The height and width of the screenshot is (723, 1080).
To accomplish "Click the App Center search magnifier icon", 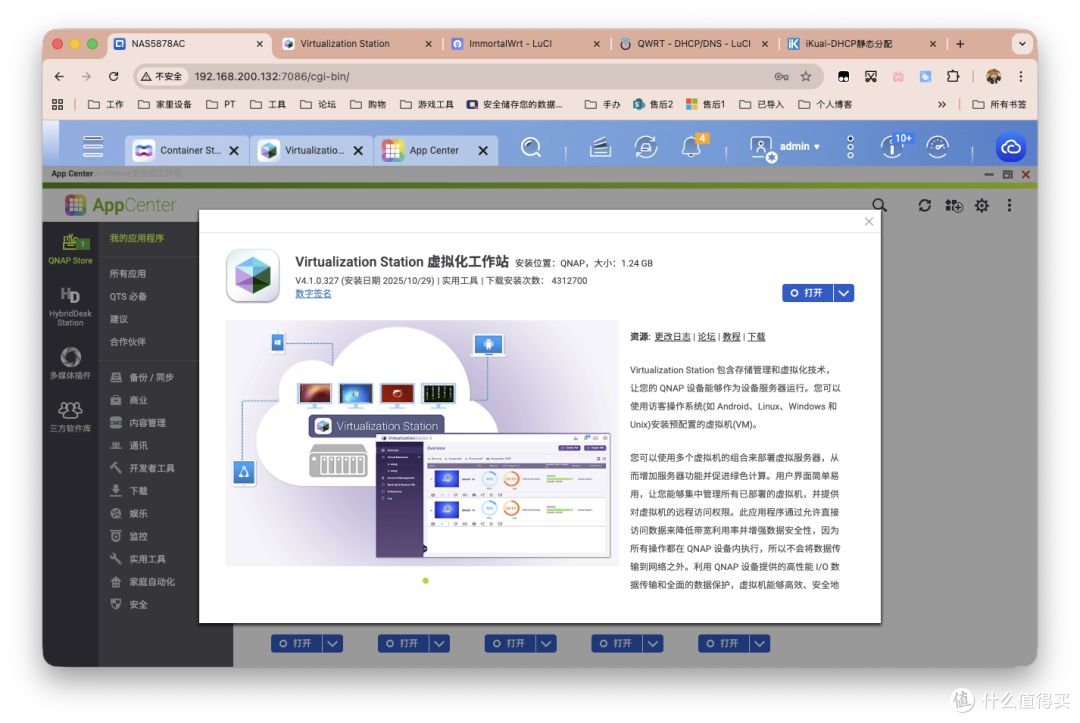I will click(879, 205).
